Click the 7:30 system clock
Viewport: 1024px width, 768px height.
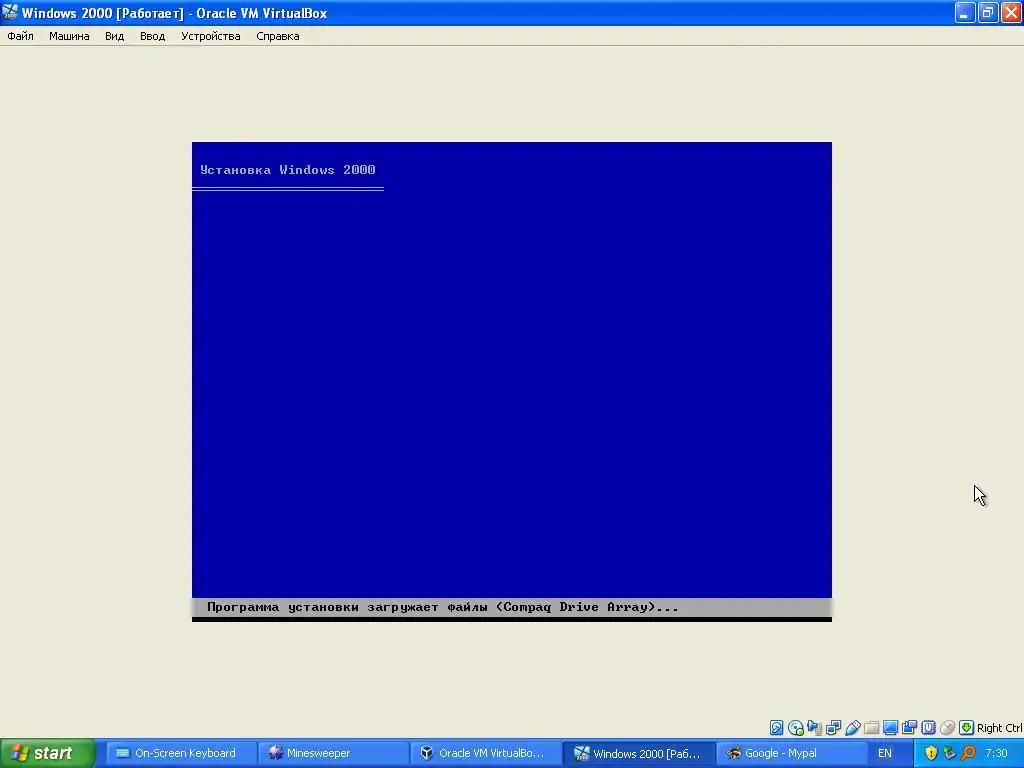point(996,753)
